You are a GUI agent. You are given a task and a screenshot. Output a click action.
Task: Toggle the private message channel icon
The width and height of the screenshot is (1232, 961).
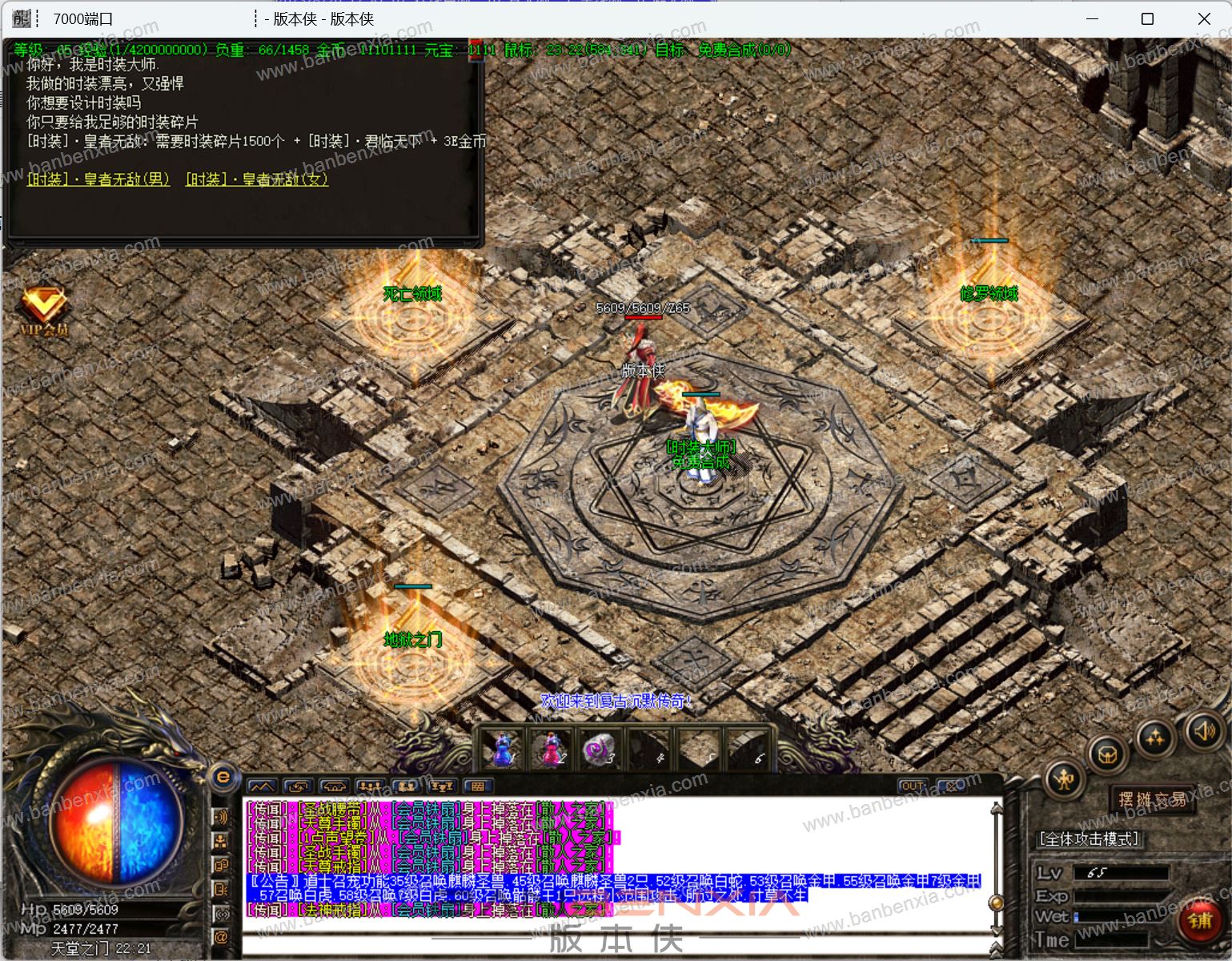pyautogui.click(x=221, y=889)
